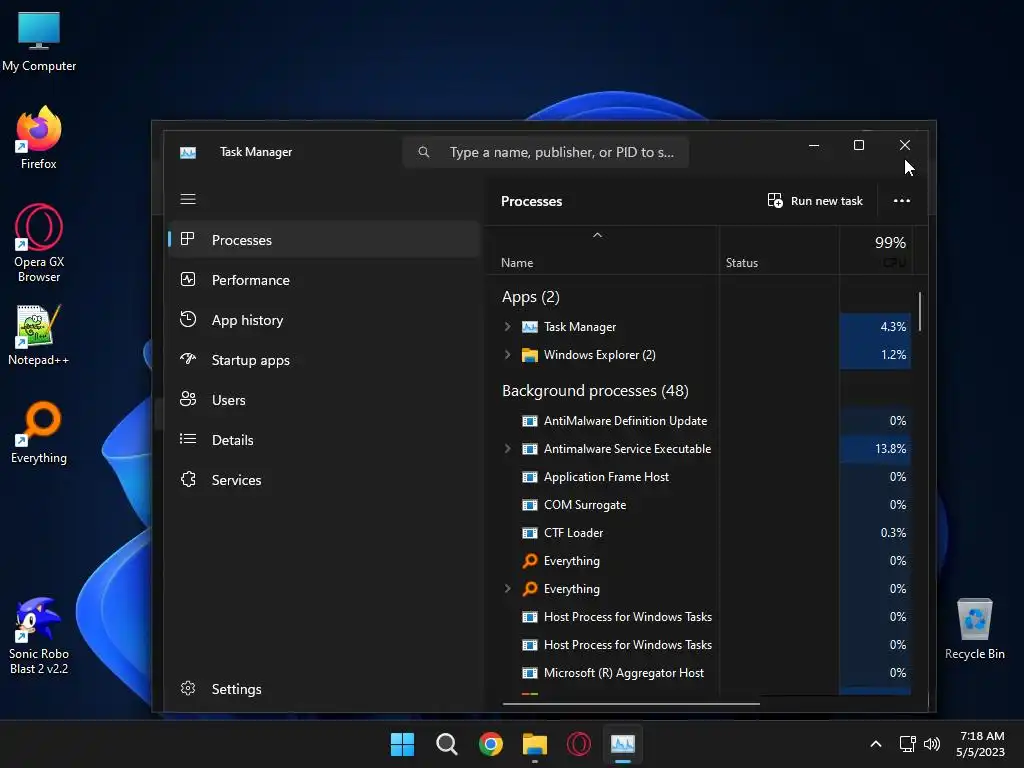This screenshot has height=768, width=1024.
Task: Select the Notepad++ desktop shortcut
Action: pos(39,335)
